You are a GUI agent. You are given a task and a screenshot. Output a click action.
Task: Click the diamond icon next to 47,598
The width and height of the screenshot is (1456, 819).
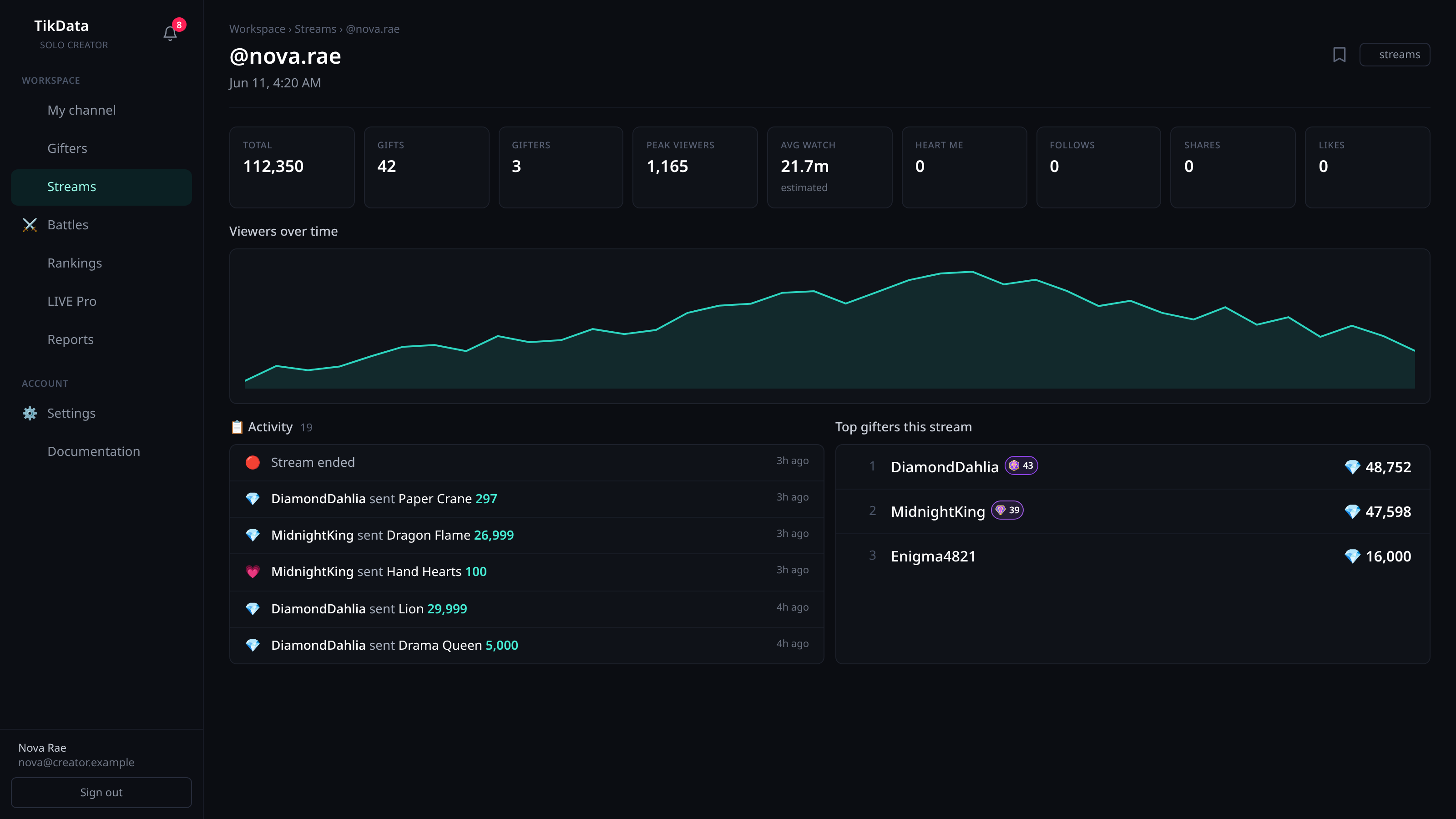[1352, 511]
